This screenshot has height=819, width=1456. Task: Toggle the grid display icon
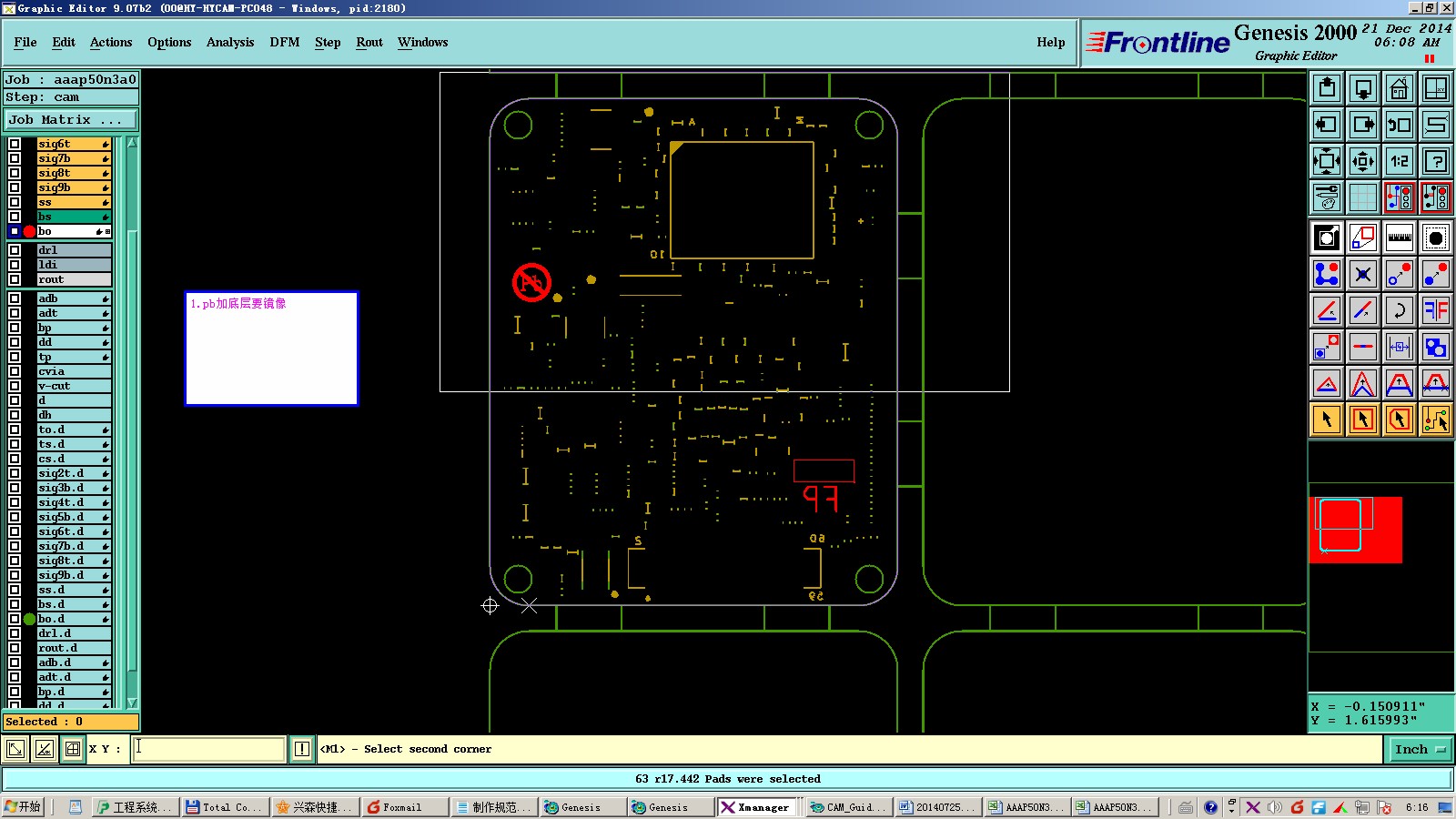[x=1363, y=197]
